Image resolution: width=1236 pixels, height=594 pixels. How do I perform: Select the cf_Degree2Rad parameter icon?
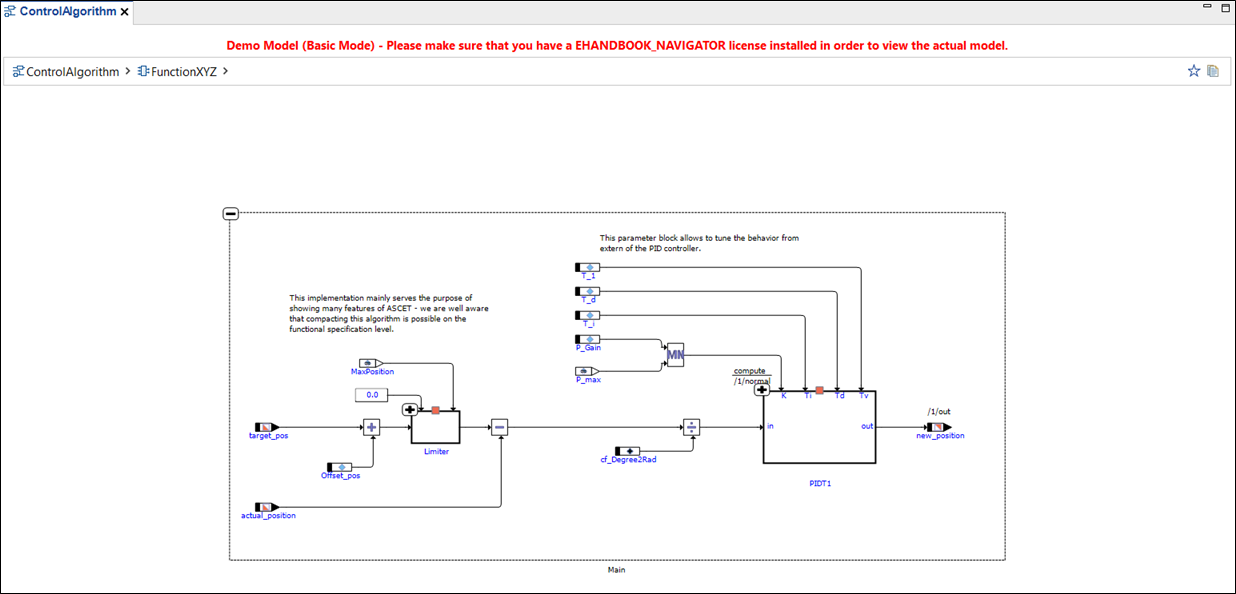pyautogui.click(x=630, y=449)
